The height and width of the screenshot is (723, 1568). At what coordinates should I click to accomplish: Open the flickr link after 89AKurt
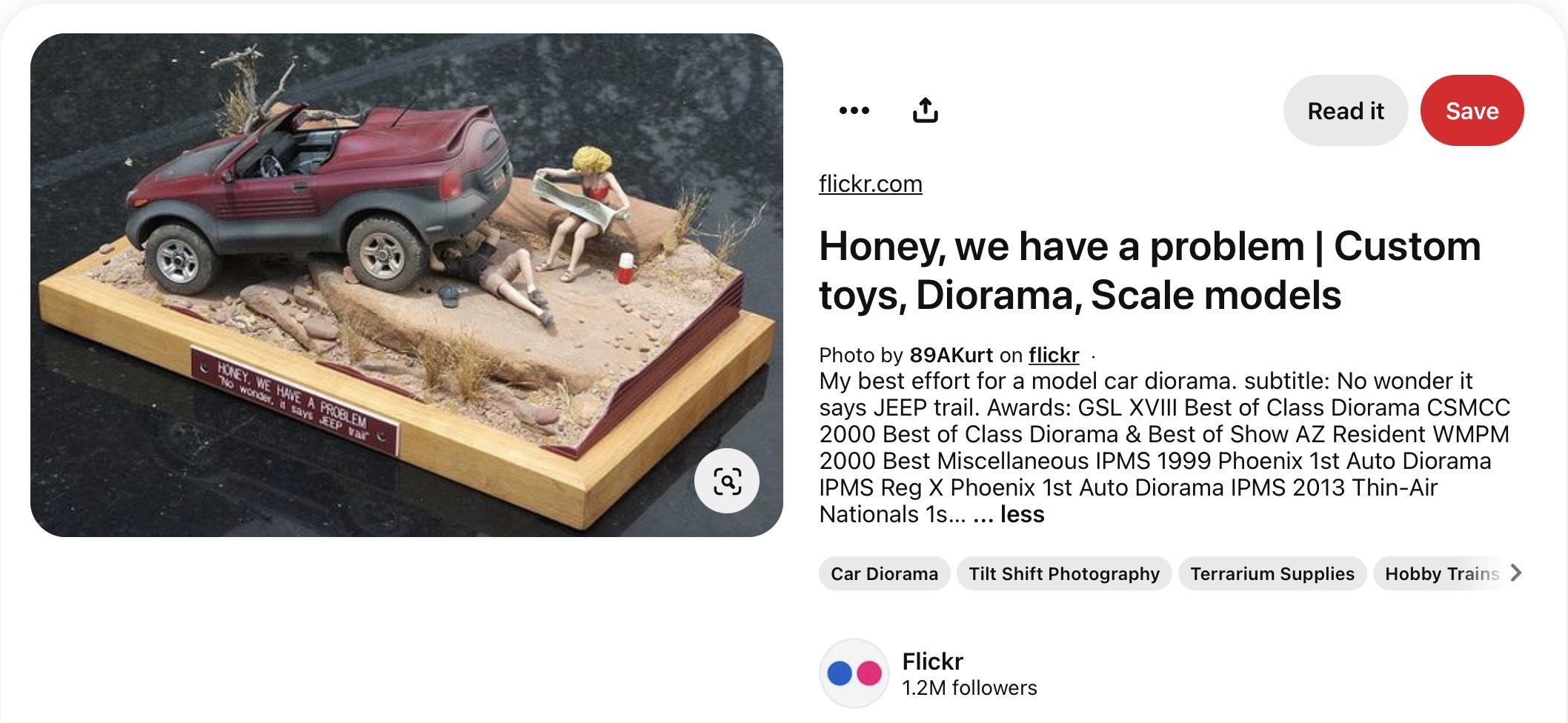(x=1054, y=355)
